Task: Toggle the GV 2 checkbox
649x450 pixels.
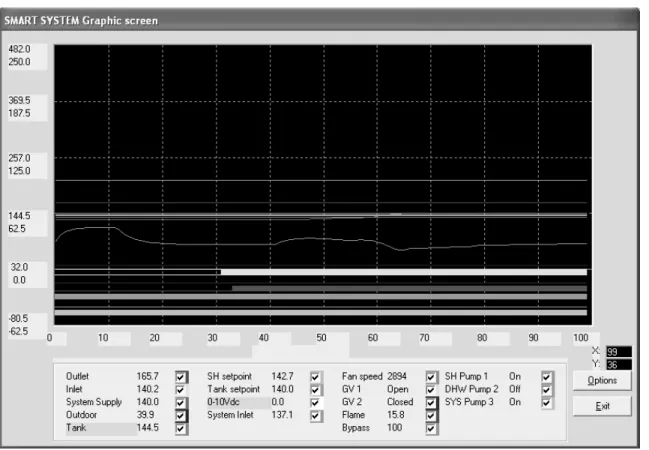Action: tap(431, 403)
